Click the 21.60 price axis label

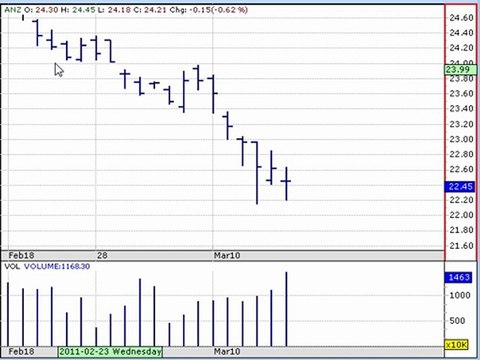[x=462, y=246]
